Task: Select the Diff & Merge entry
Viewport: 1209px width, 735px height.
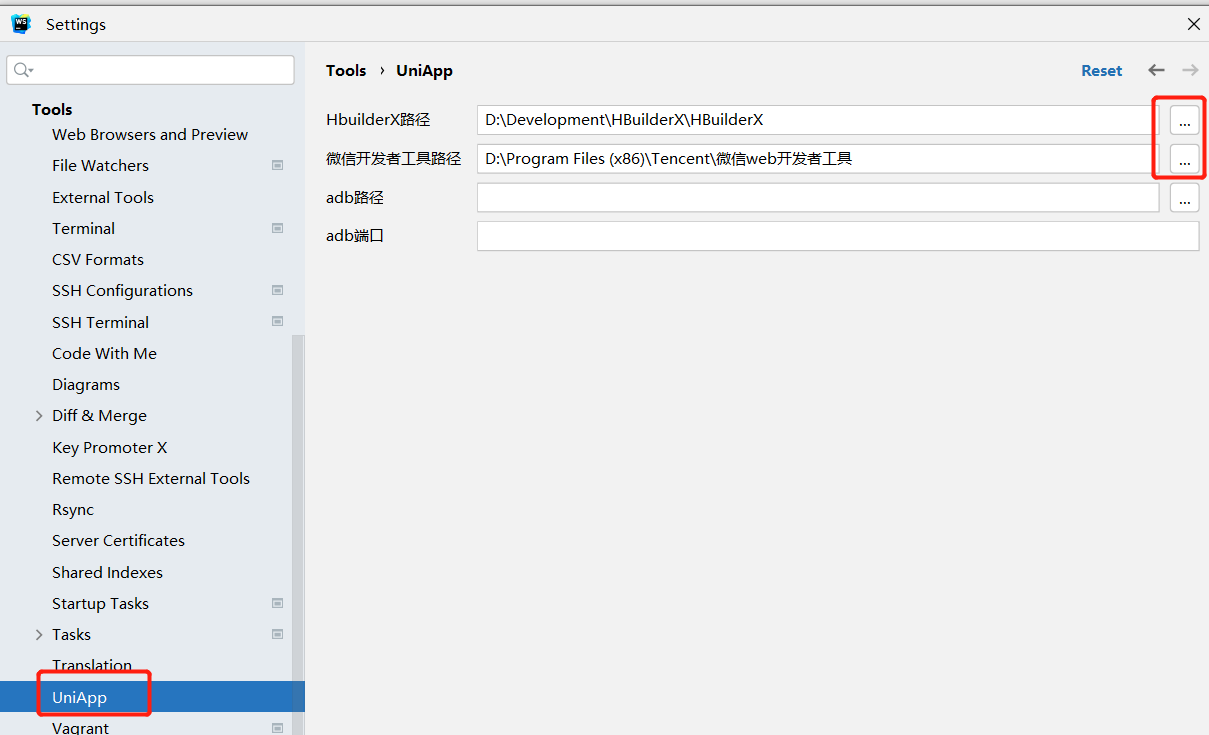Action: point(99,415)
